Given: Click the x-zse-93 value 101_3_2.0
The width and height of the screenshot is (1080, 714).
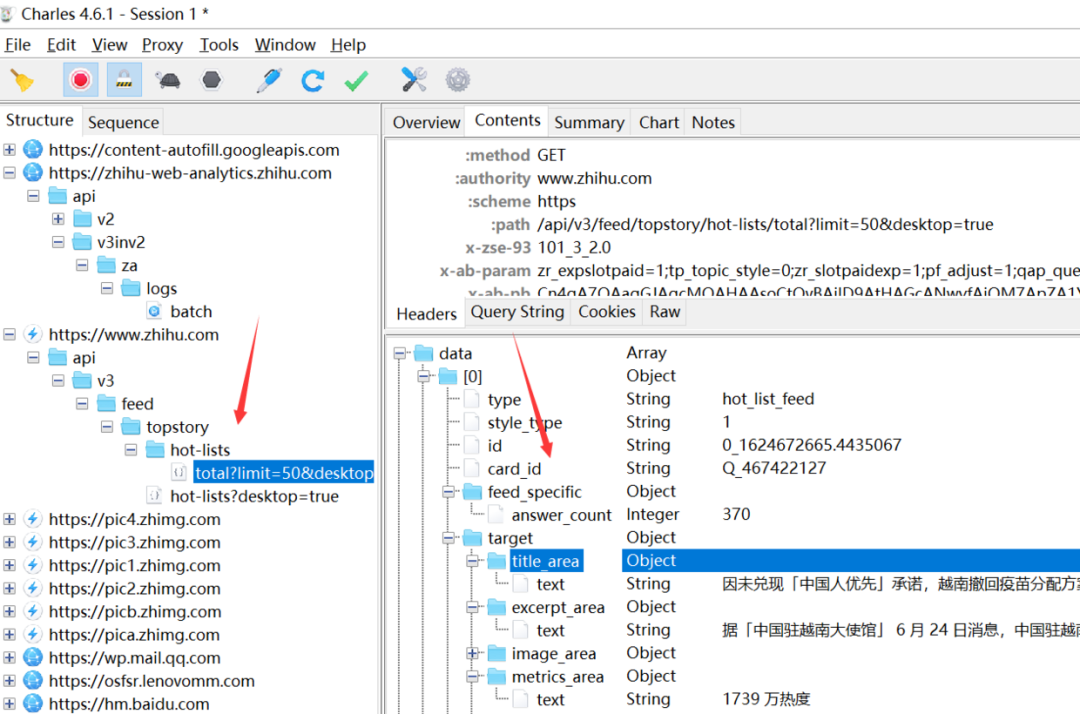Looking at the screenshot, I should pyautogui.click(x=574, y=248).
